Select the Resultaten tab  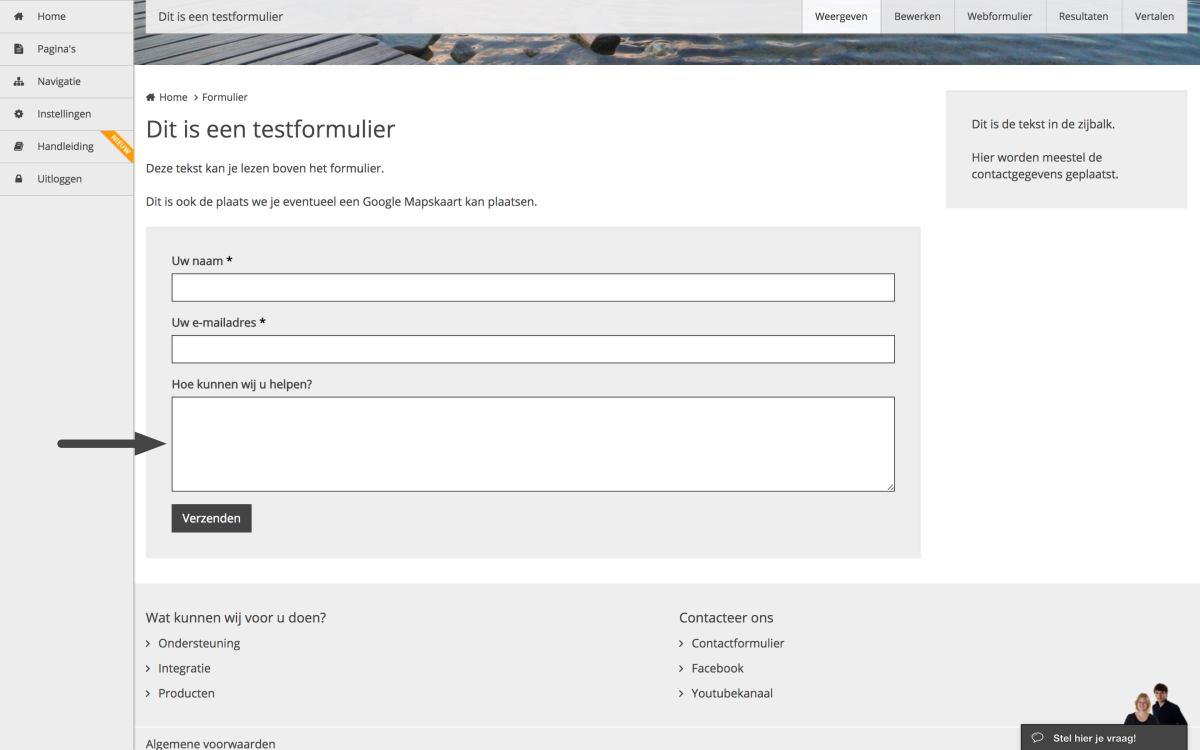1083,17
